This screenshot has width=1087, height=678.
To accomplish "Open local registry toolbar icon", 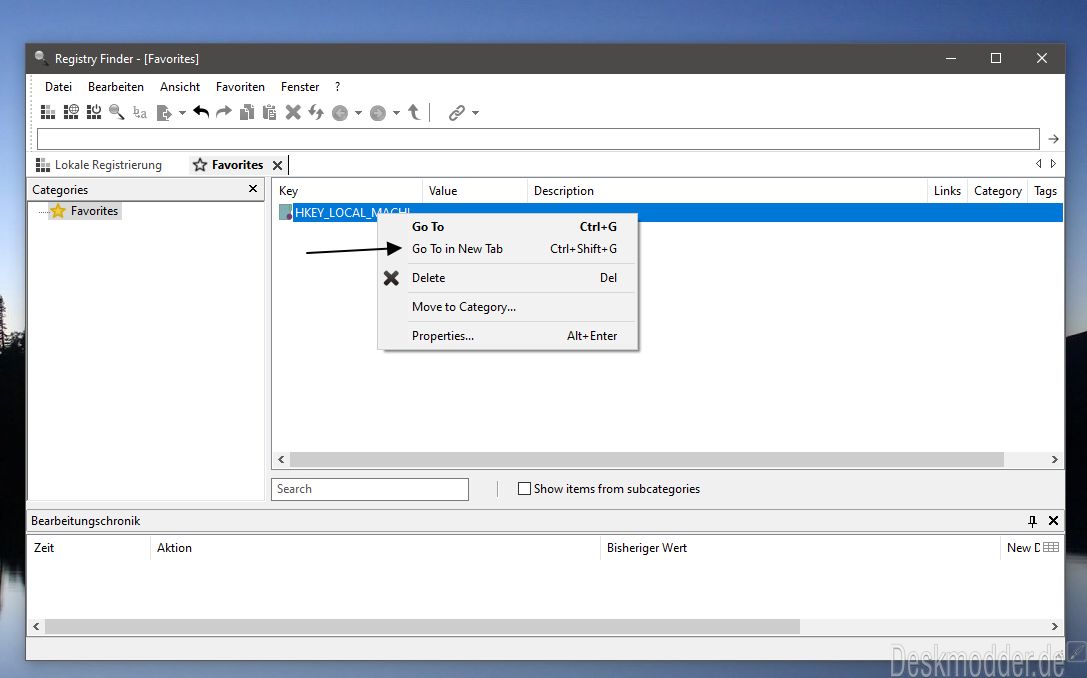I will (48, 112).
